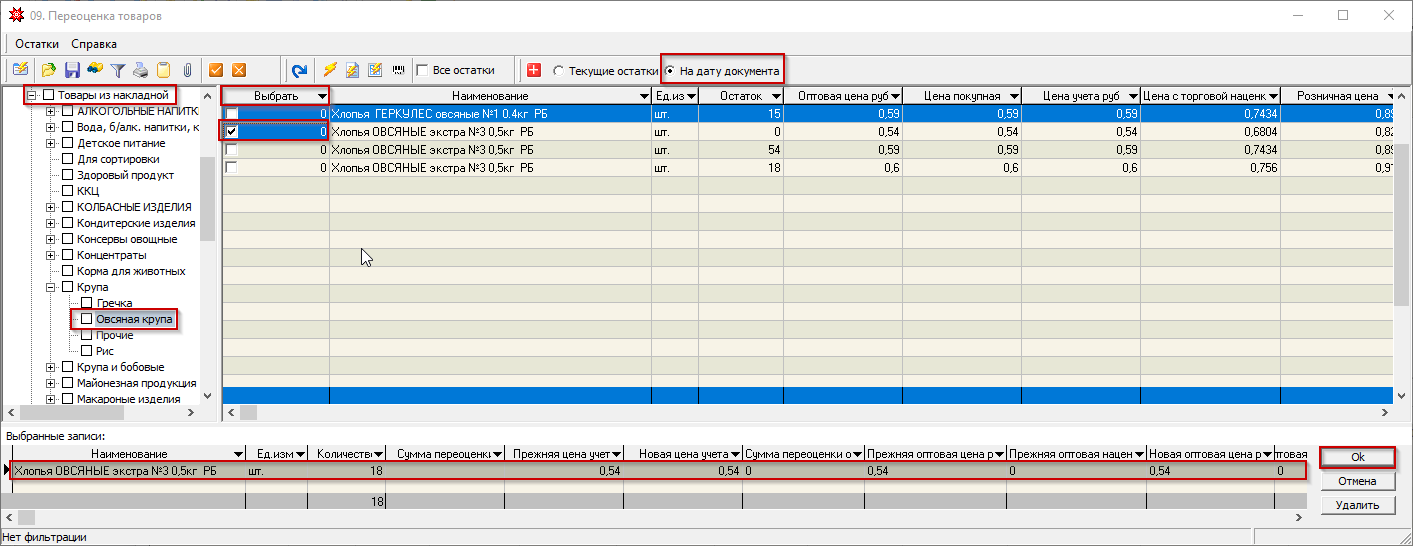The height and width of the screenshot is (546, 1413).
Task: Select the 'Текущие остатки' radio button
Action: coord(558,71)
